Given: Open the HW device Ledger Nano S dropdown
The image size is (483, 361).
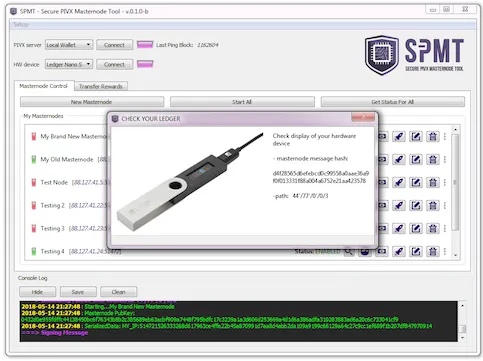Looking at the screenshot, I should coord(69,64).
